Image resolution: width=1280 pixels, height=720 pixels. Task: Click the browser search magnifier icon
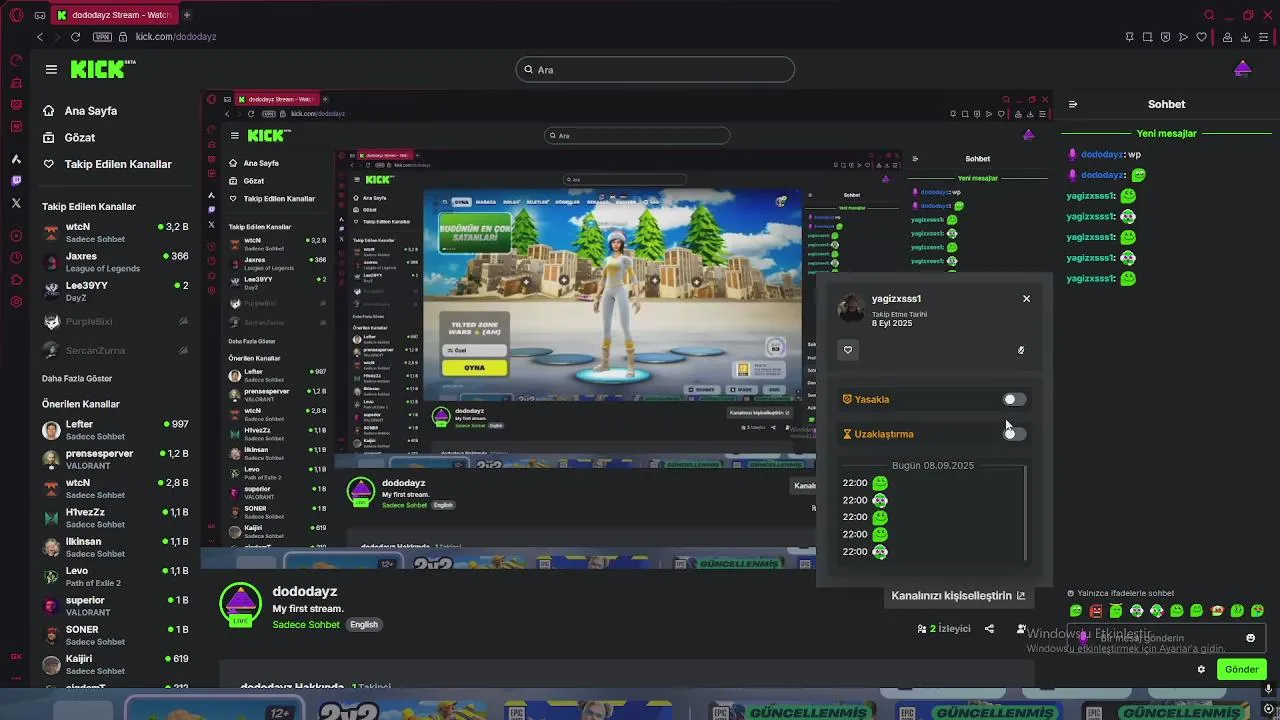coord(1209,15)
